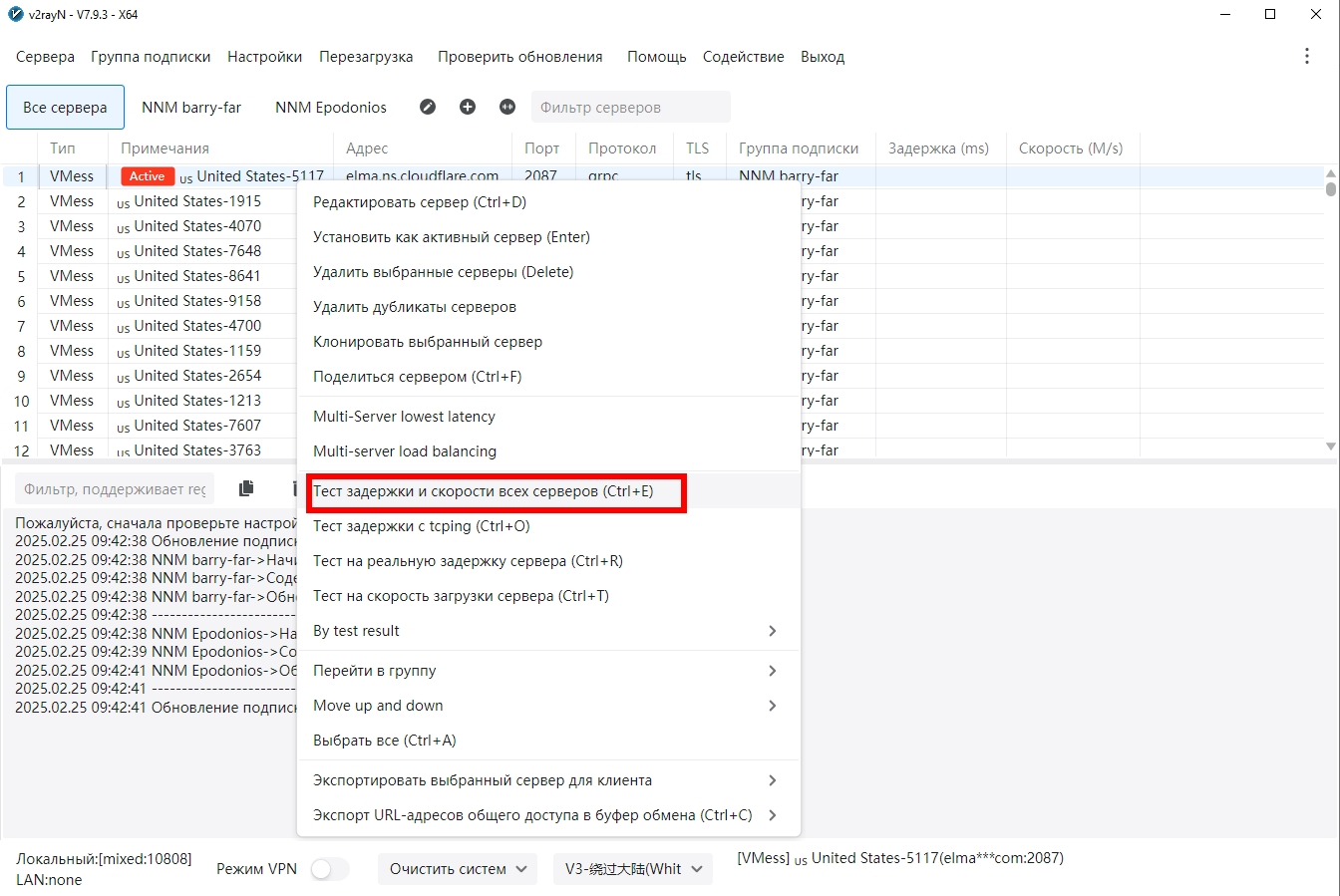The height and width of the screenshot is (896, 1340).
Task: Click the round icon left of server filter
Action: pos(507,107)
